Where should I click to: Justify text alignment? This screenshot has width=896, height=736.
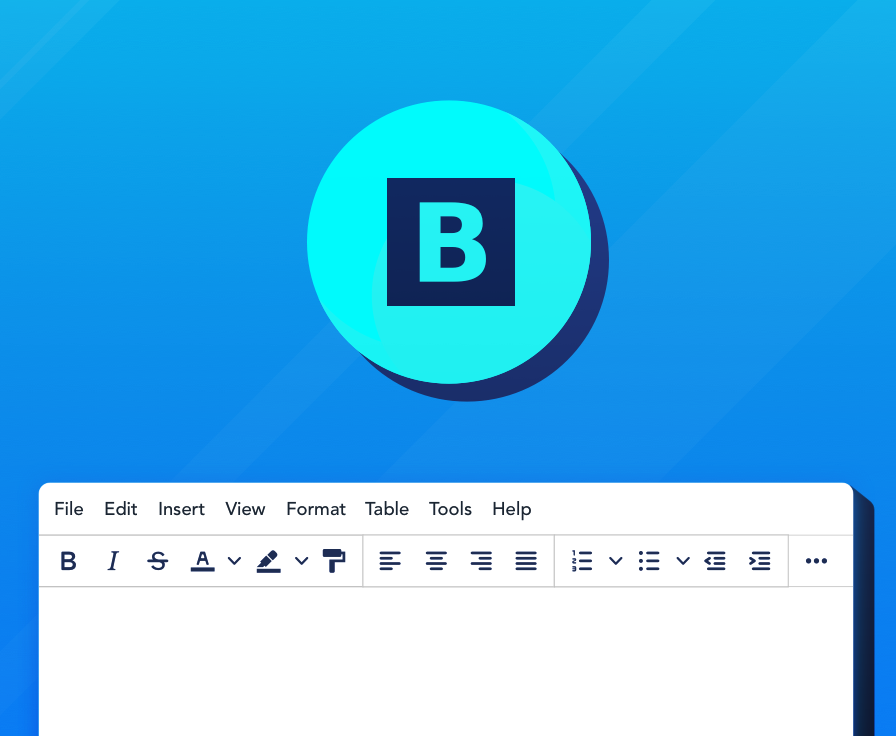click(526, 561)
